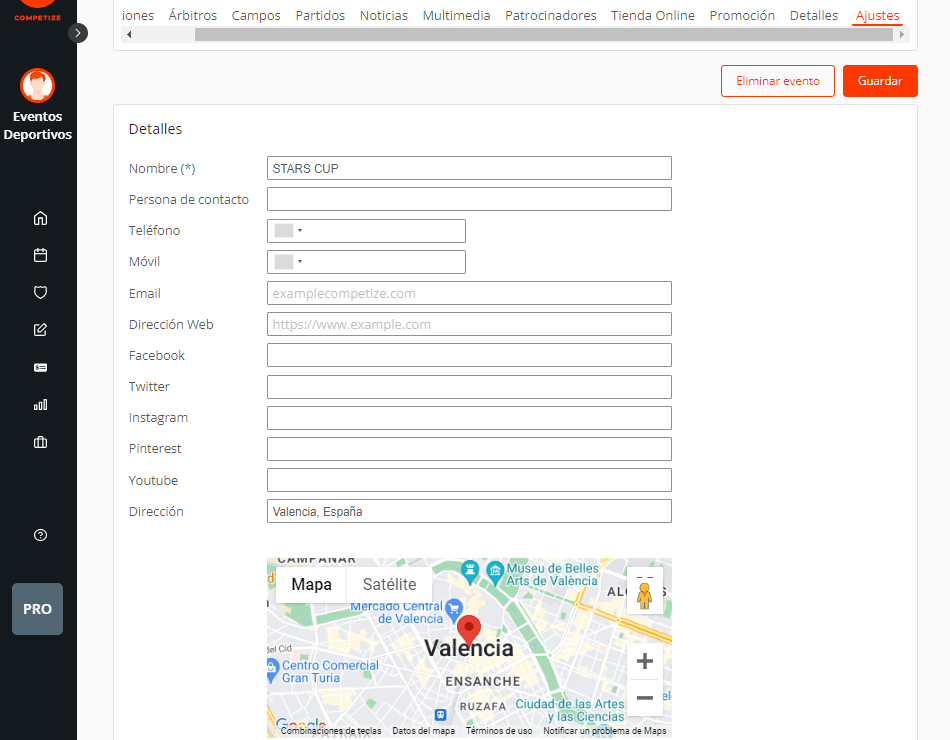This screenshot has width=950, height=740.
Task: Click the Email input field
Action: click(x=469, y=293)
